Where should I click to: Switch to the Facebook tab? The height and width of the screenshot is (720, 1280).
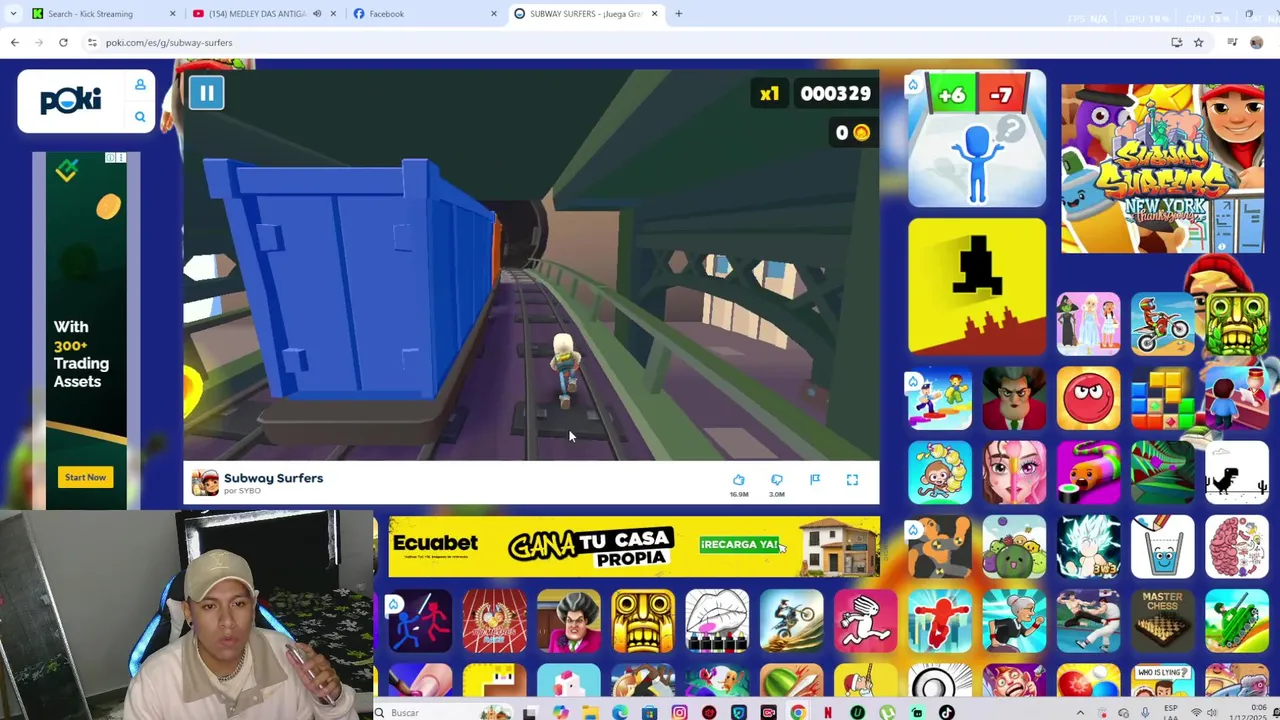pyautogui.click(x=386, y=14)
